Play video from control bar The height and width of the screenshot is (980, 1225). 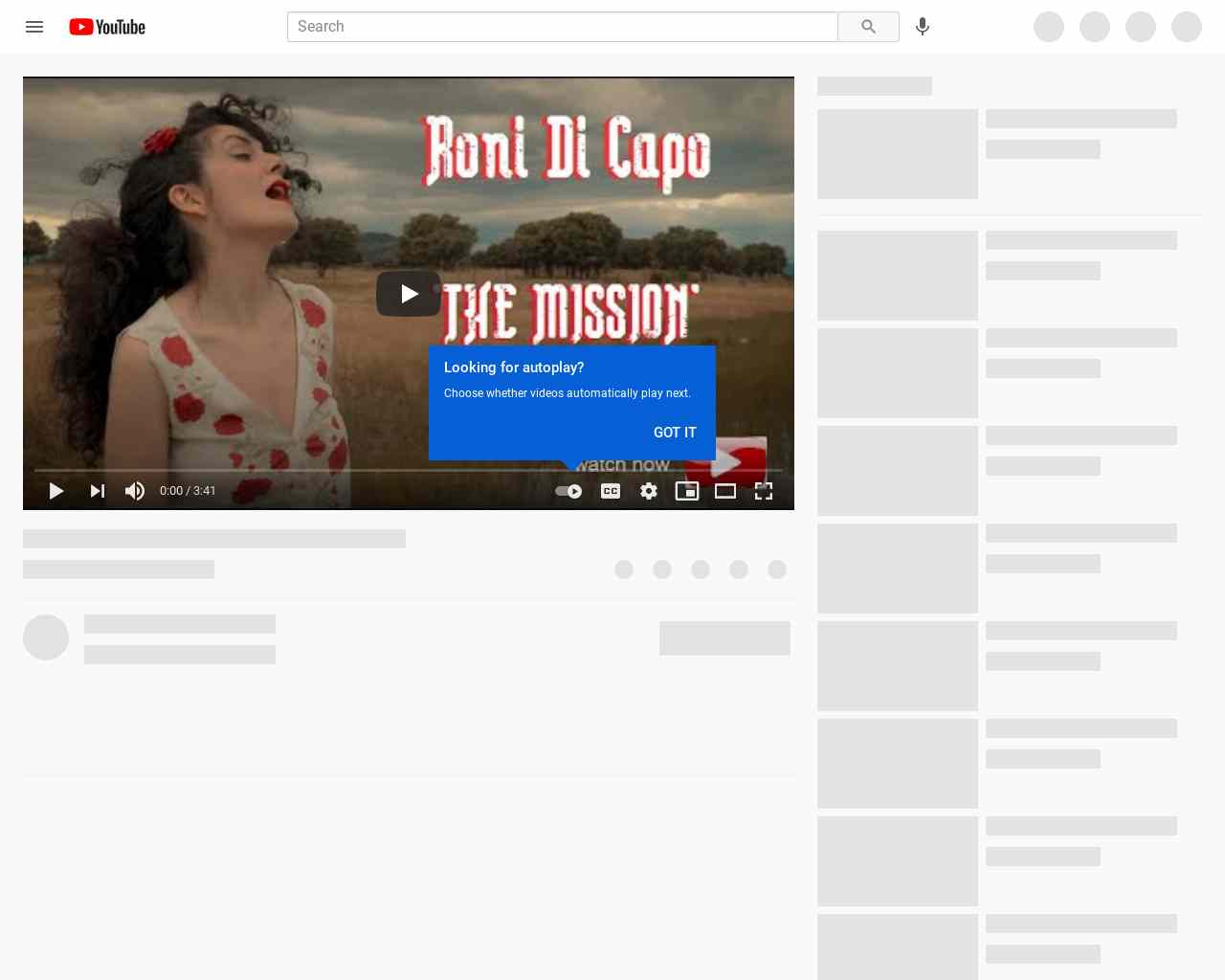[x=56, y=491]
